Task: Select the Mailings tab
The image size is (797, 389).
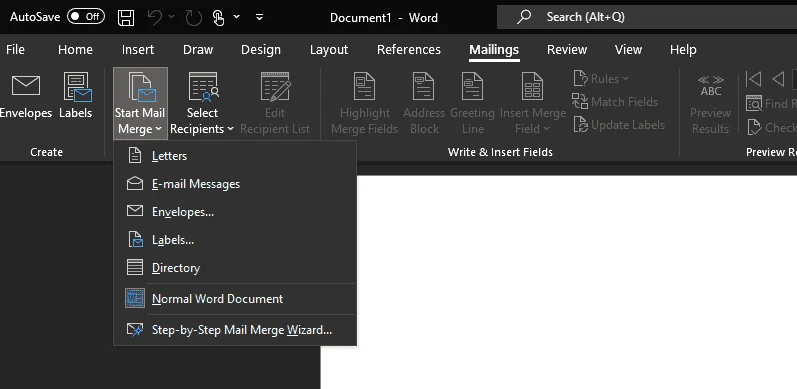Action: point(494,49)
